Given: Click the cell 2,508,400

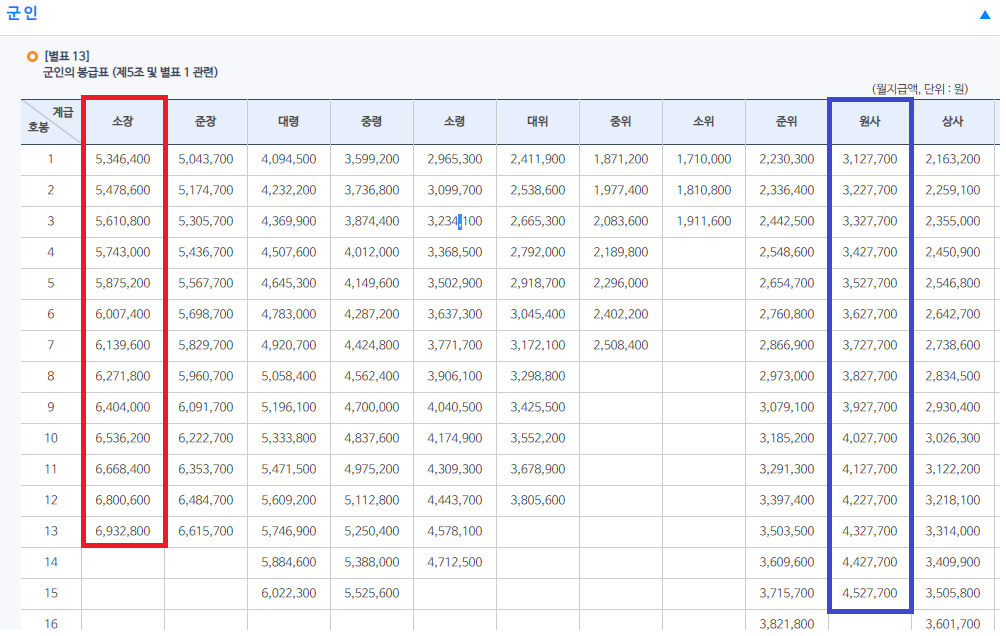Looking at the screenshot, I should pyautogui.click(x=621, y=345).
